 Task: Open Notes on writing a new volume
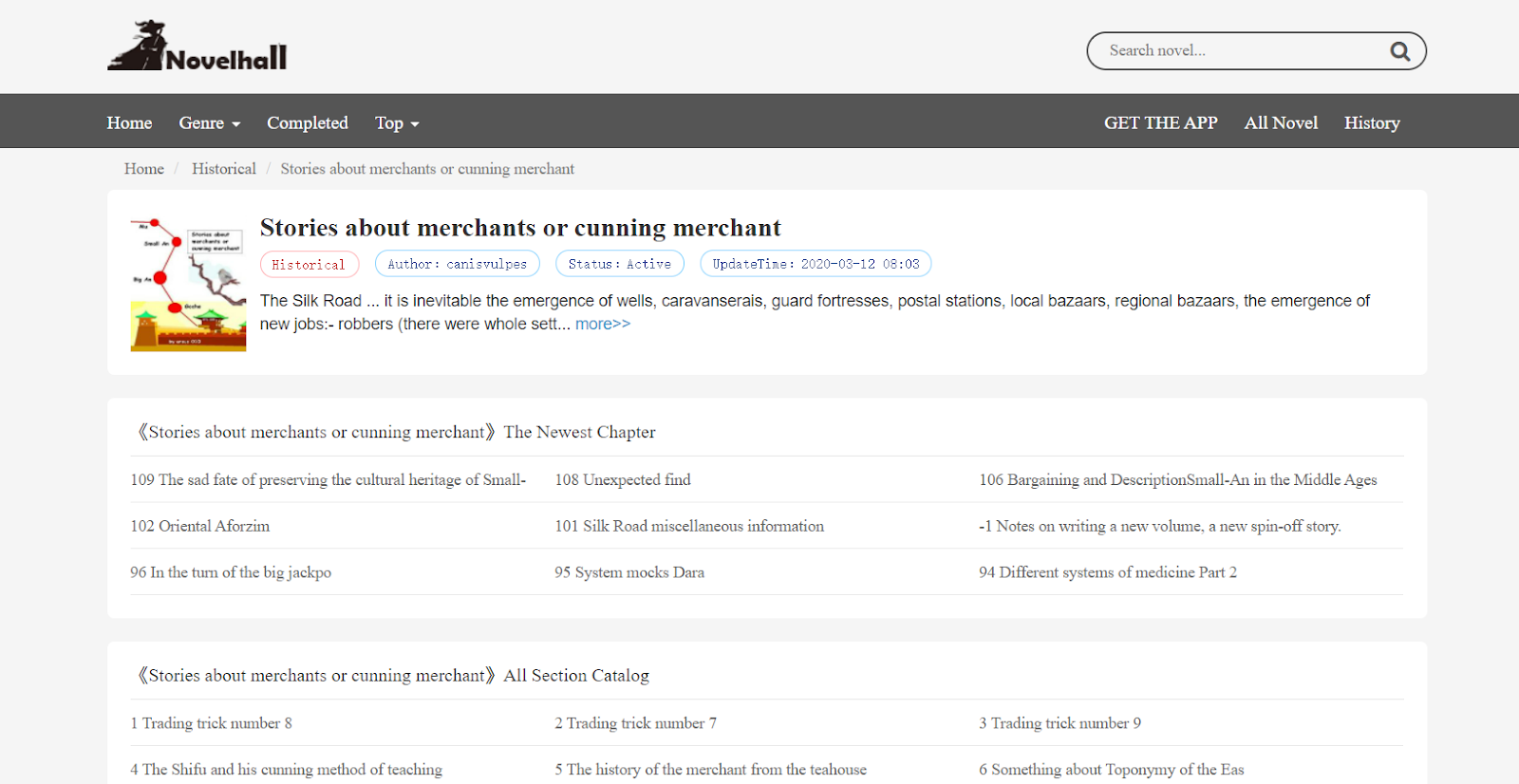(x=1160, y=527)
